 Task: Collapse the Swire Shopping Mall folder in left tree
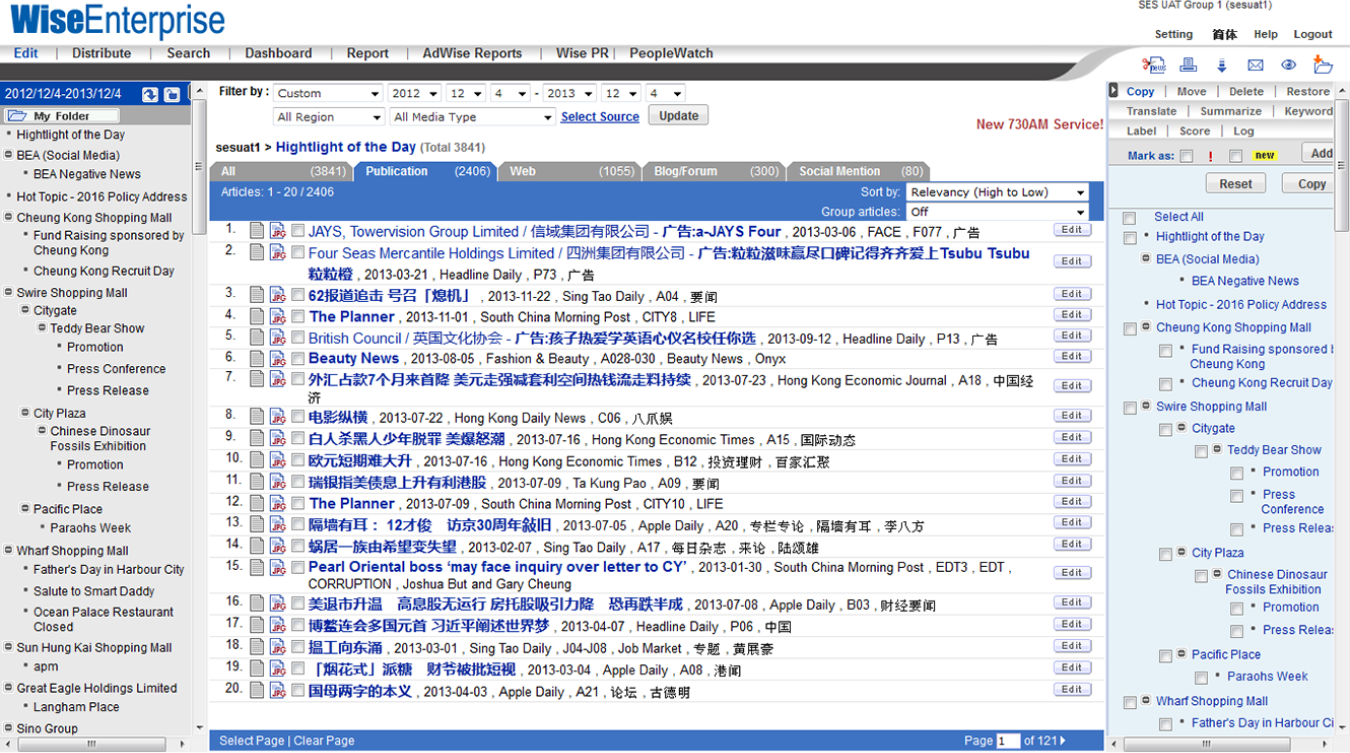pos(9,293)
